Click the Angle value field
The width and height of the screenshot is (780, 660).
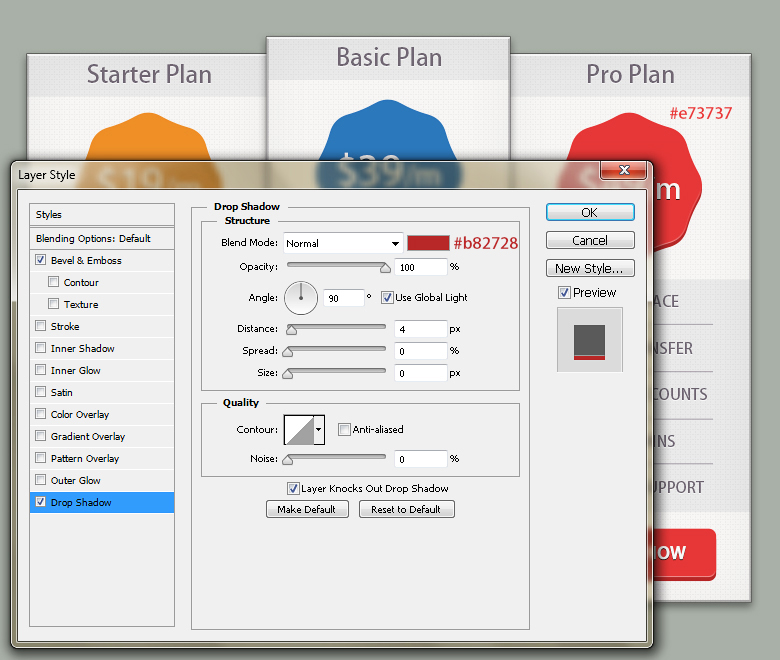344,298
